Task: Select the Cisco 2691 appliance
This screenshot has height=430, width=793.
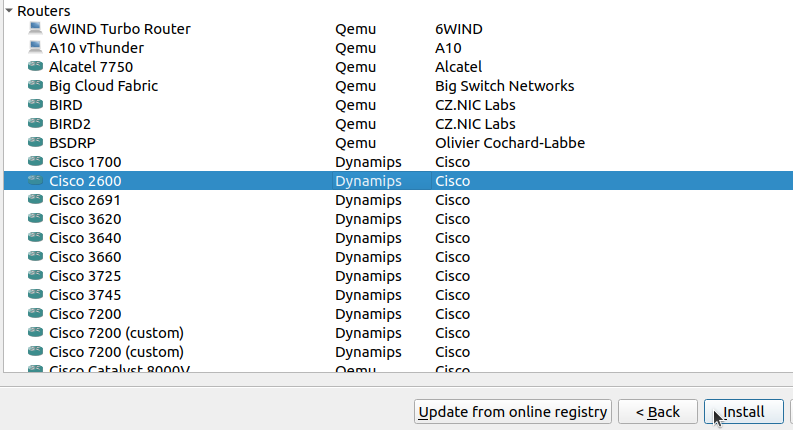Action: point(85,200)
